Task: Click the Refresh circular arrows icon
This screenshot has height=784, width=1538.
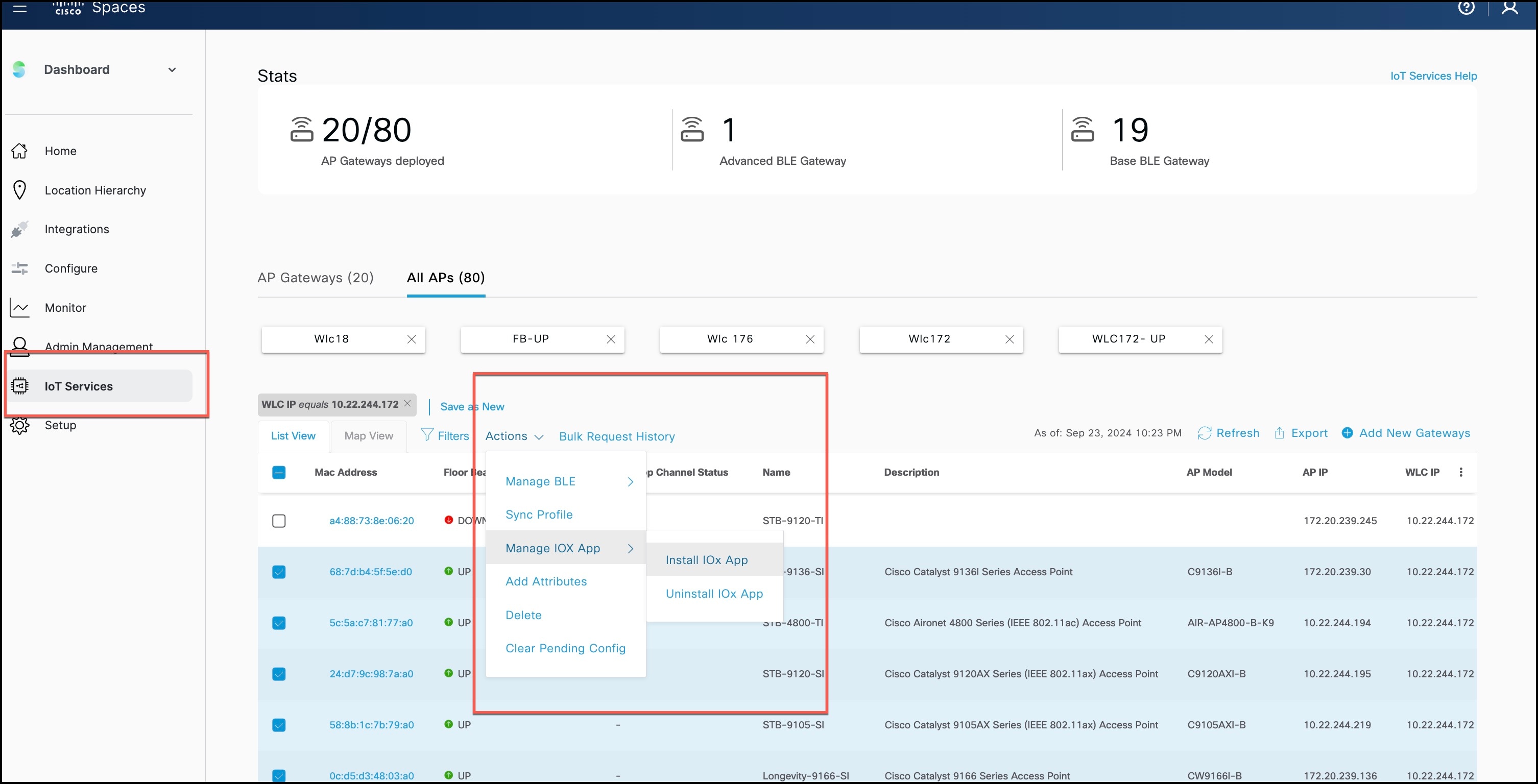Action: click(1204, 433)
